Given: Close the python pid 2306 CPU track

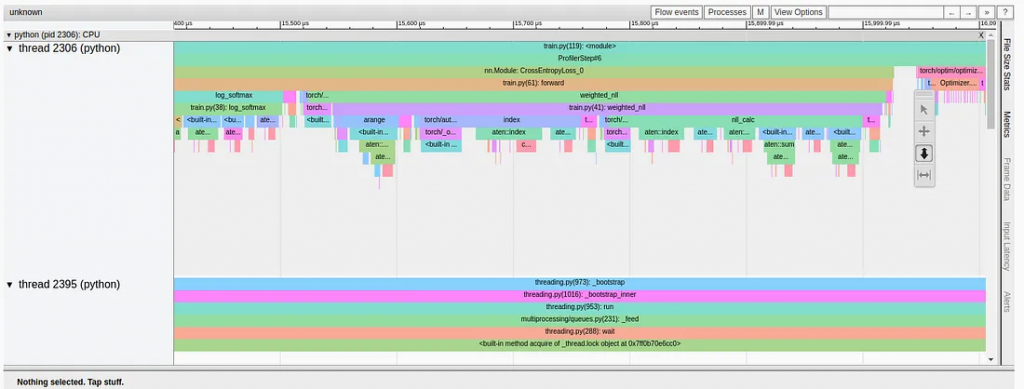Looking at the screenshot, I should point(981,35).
